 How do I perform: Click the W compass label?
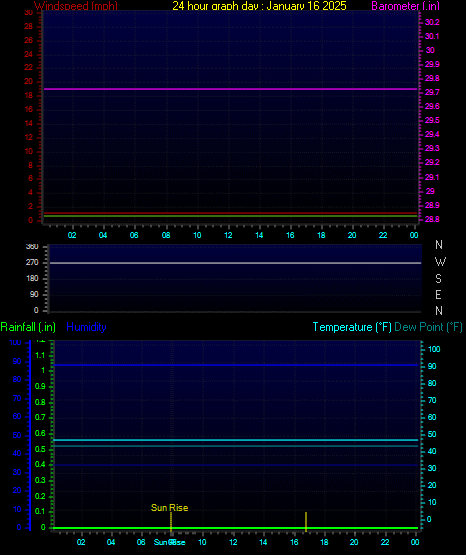click(440, 262)
